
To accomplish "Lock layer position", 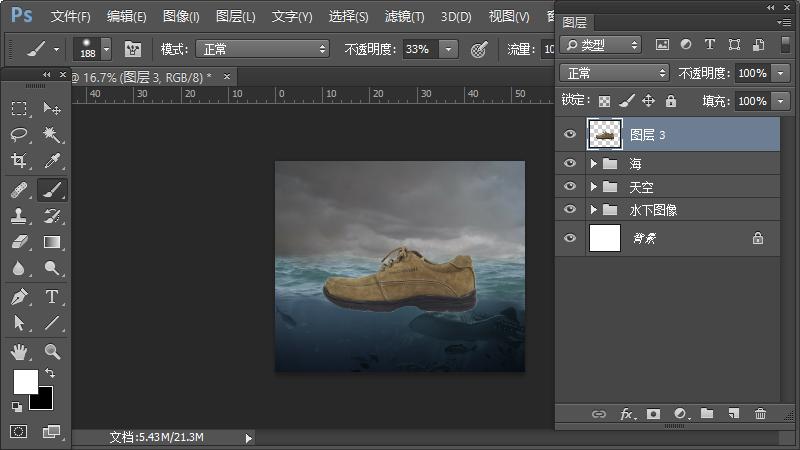I will coord(648,101).
